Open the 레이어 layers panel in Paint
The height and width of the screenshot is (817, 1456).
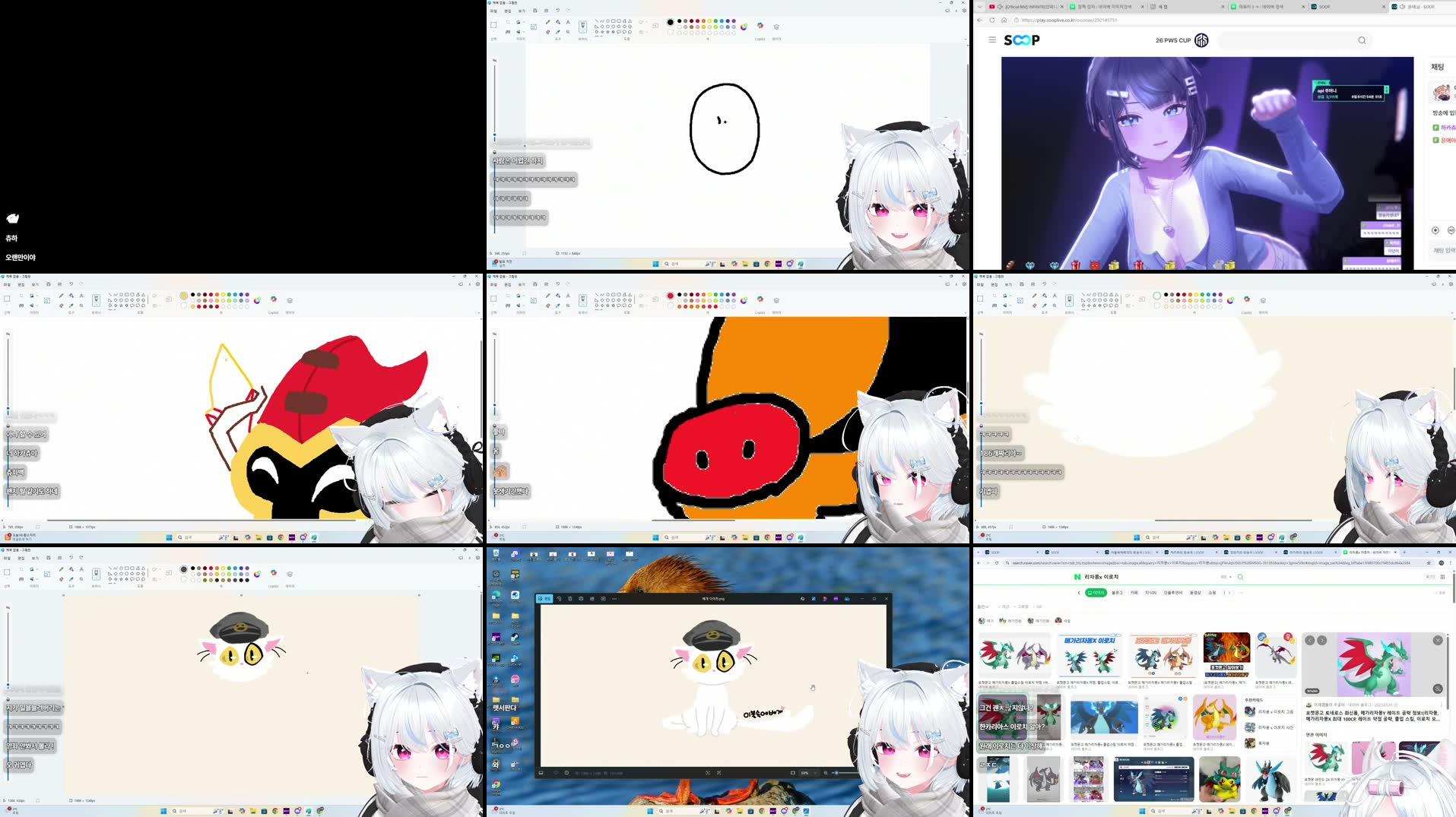pos(776,26)
